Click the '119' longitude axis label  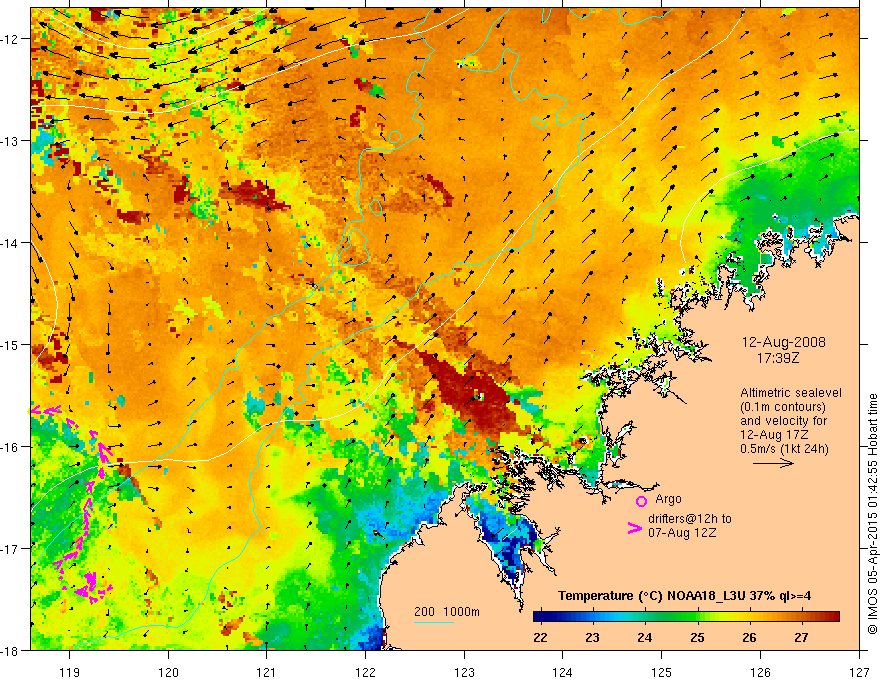(70, 672)
